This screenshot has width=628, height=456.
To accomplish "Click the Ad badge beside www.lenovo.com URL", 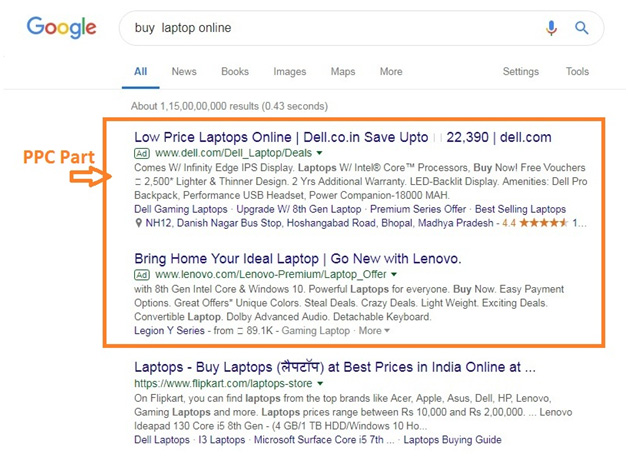I will tap(142, 275).
